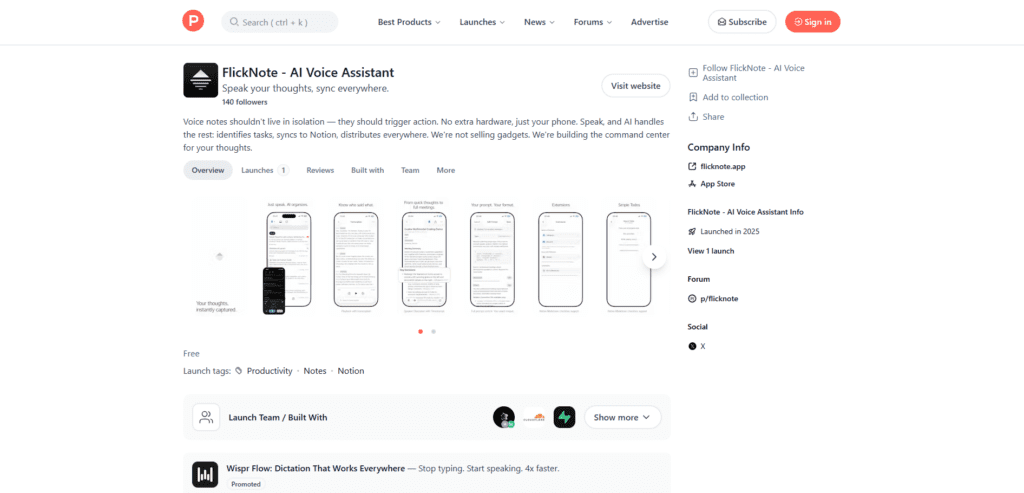Select the second gallery page dot
The width and height of the screenshot is (1024, 493).
coord(434,332)
